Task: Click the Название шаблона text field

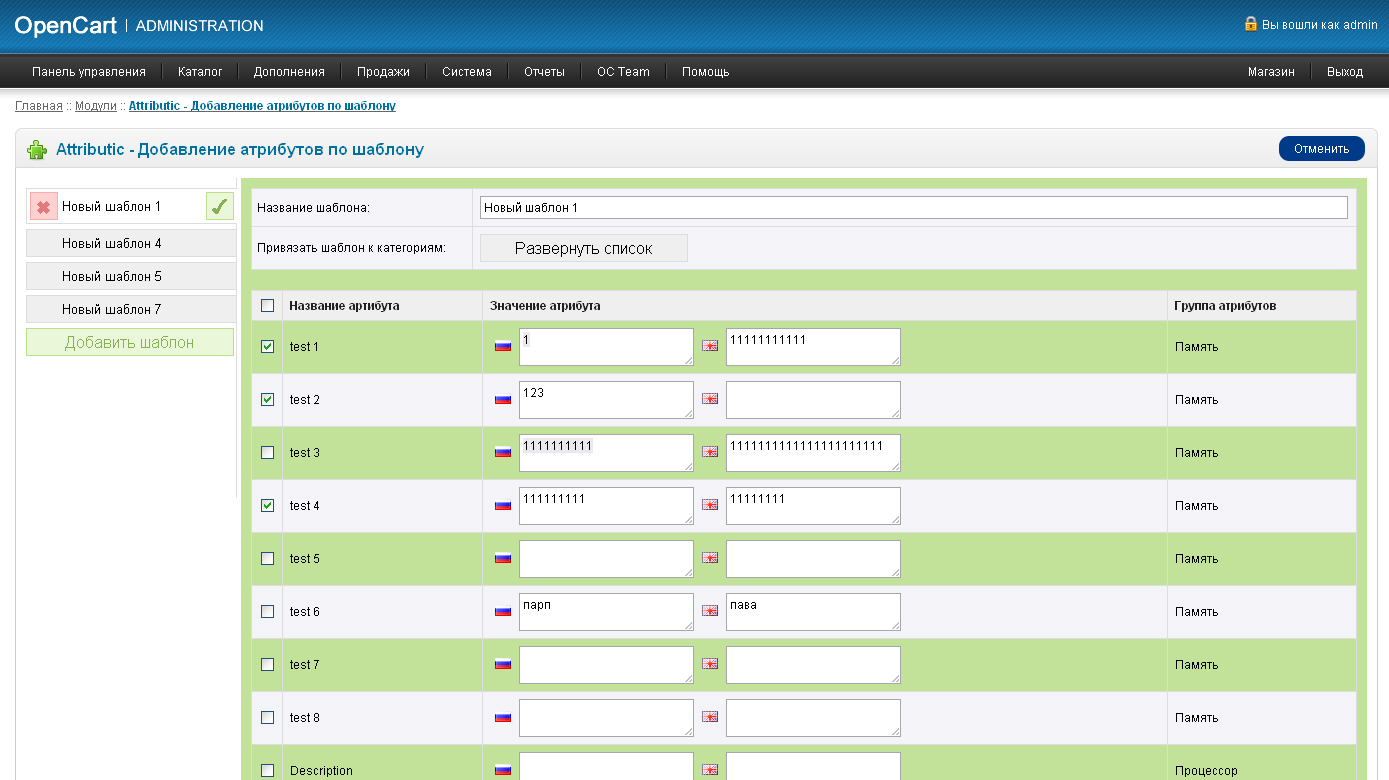Action: click(x=913, y=208)
